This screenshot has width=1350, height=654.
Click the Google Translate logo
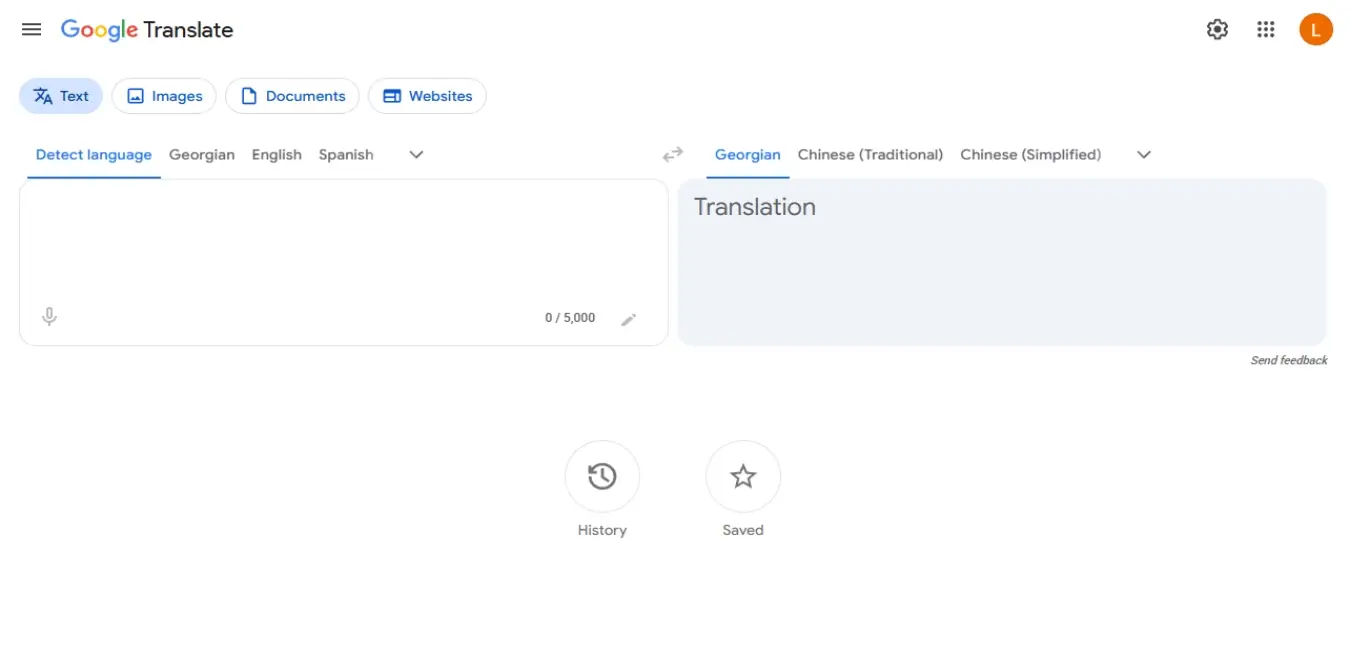click(x=147, y=30)
